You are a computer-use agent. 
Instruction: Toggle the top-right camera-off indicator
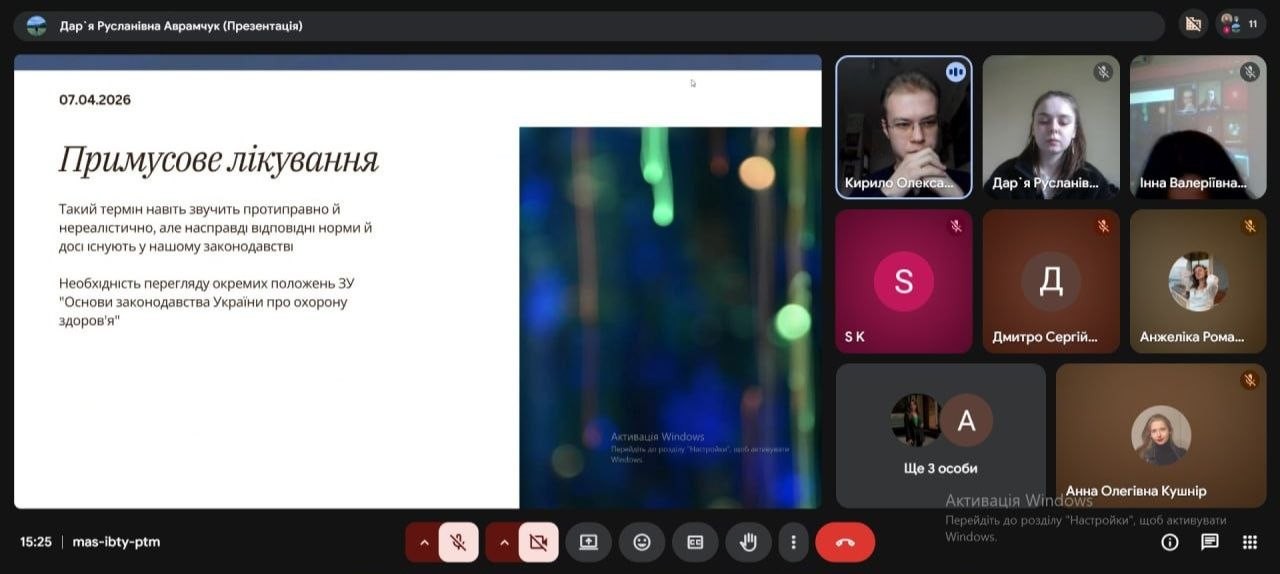point(1191,24)
